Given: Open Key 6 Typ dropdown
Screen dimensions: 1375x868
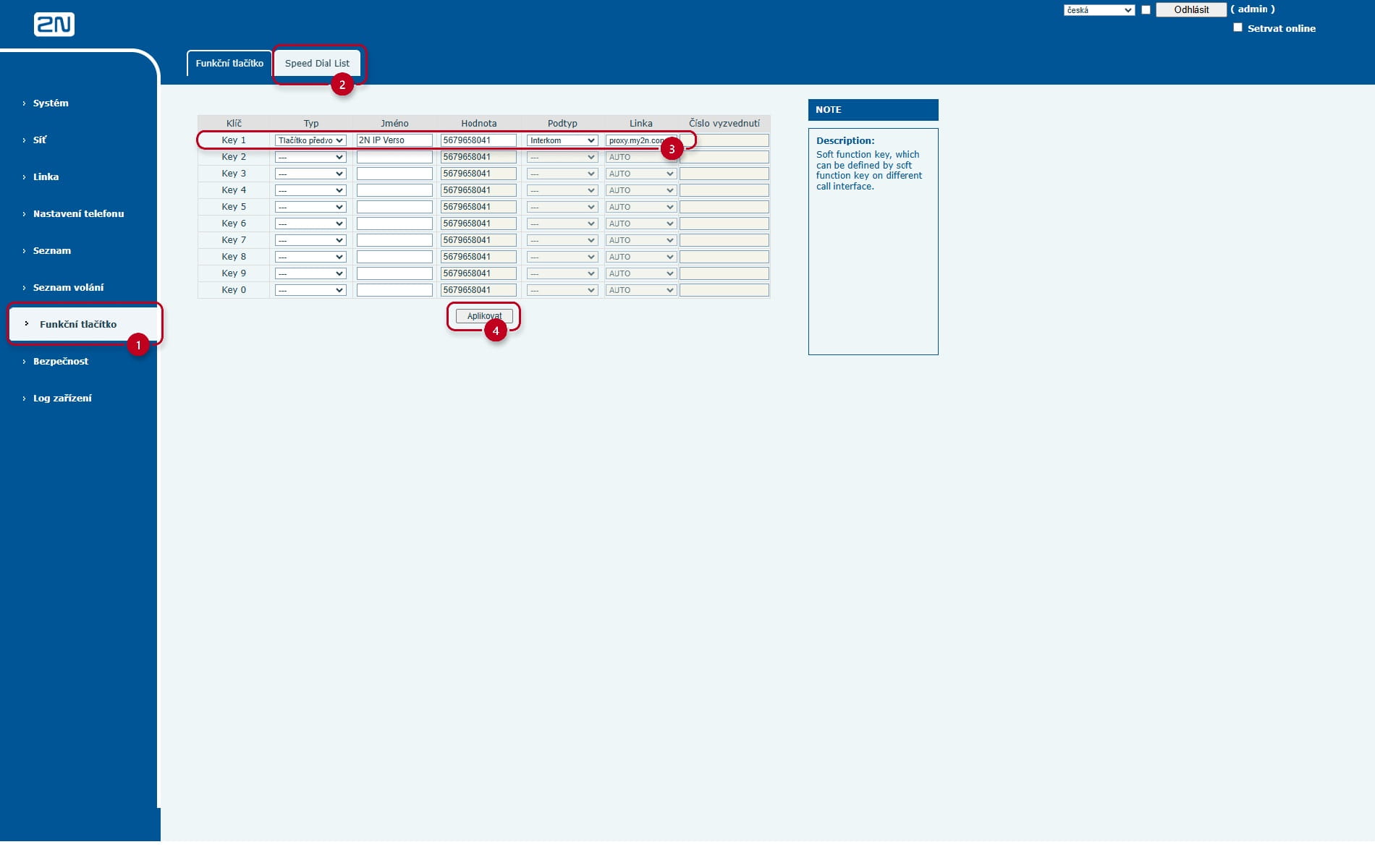Looking at the screenshot, I should [310, 224].
